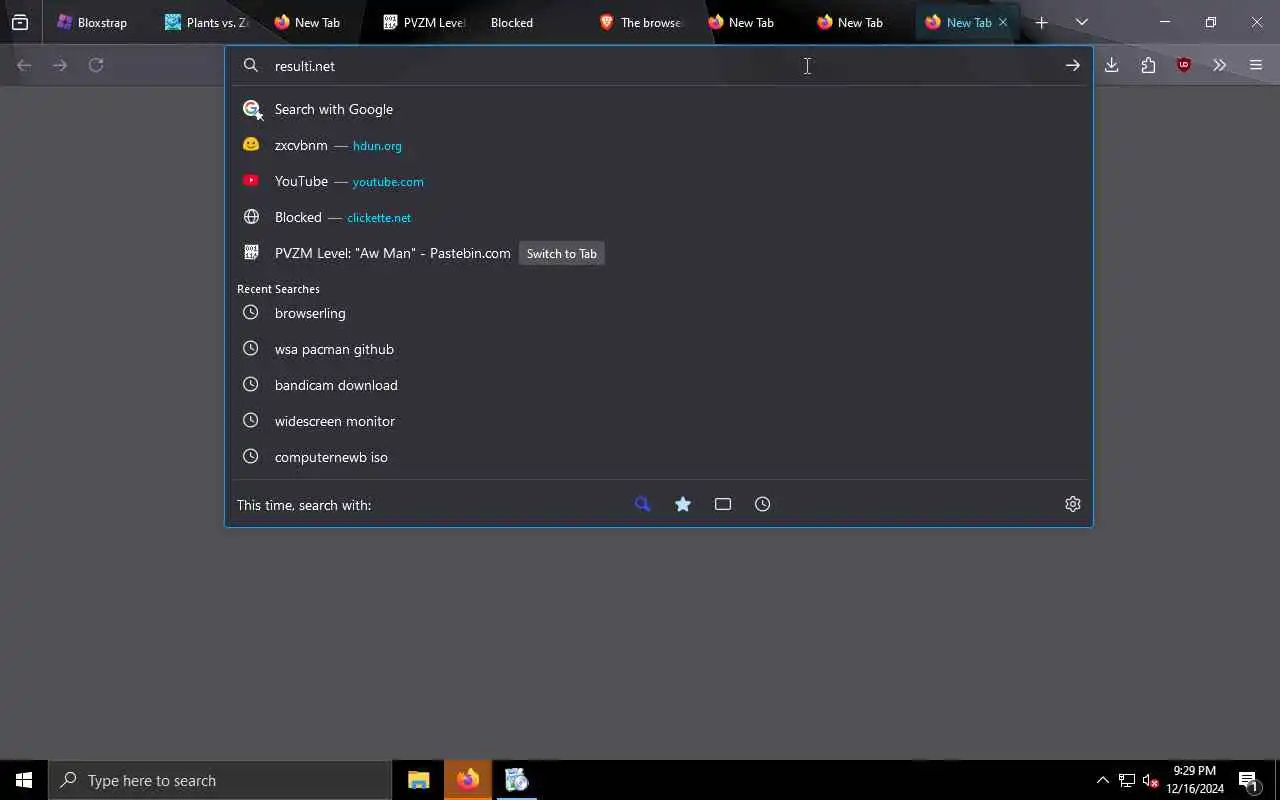Open the Downloads panel

click(x=1111, y=65)
